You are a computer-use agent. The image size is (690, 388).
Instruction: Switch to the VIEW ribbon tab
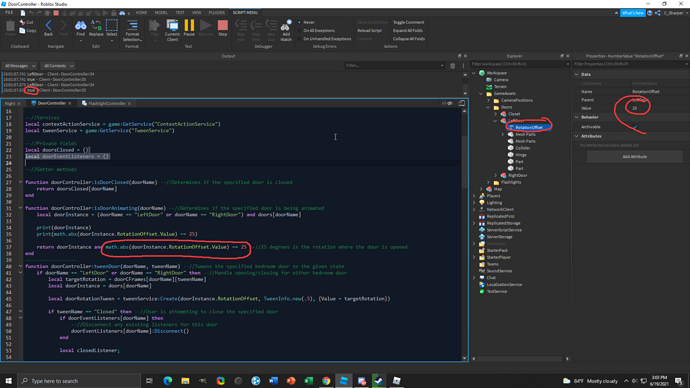pyautogui.click(x=196, y=13)
